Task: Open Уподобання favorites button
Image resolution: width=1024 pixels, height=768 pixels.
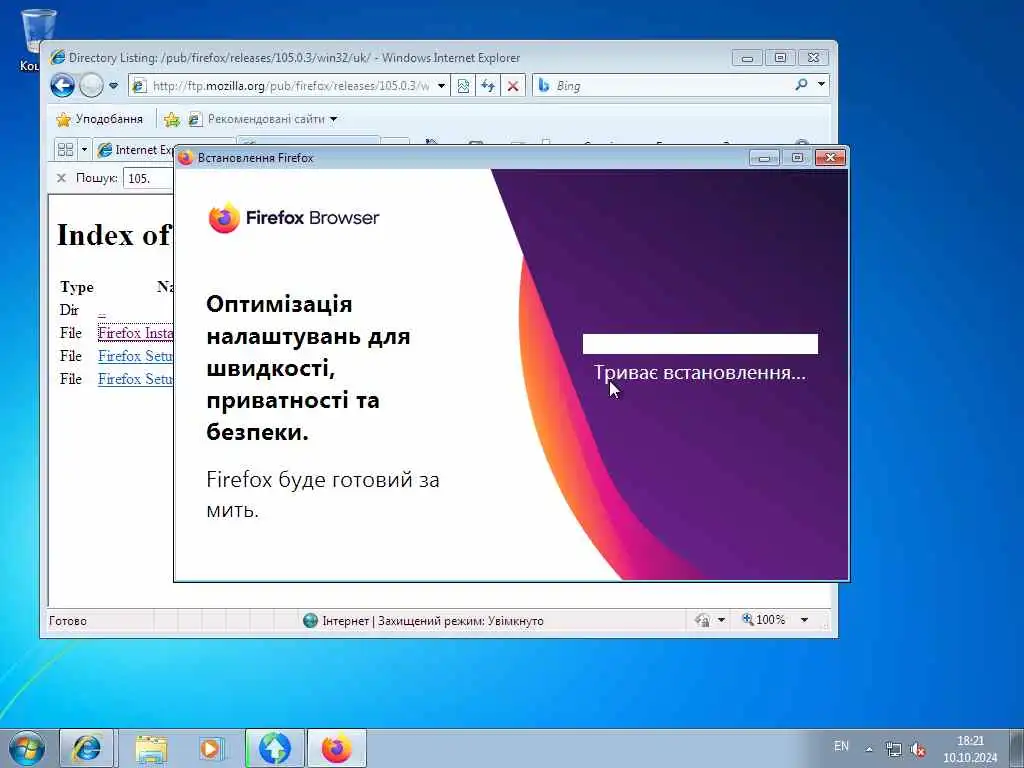Action: tap(99, 120)
